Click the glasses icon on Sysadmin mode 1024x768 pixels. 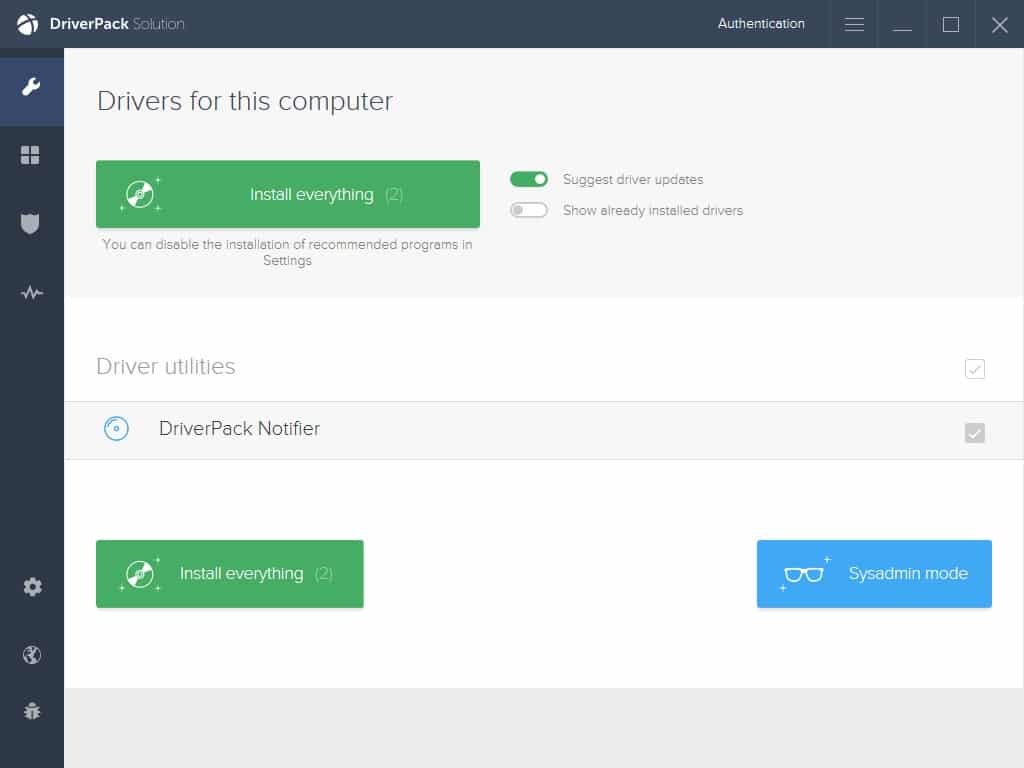tap(803, 574)
